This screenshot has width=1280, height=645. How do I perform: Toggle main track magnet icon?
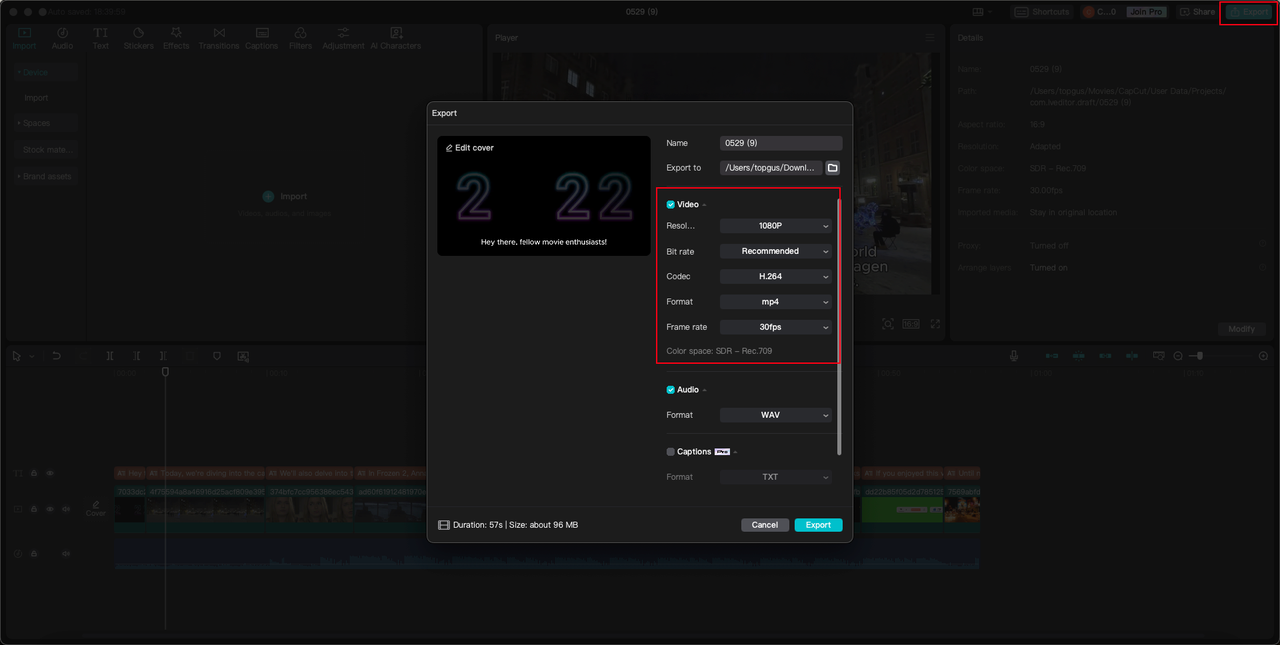click(x=1052, y=356)
